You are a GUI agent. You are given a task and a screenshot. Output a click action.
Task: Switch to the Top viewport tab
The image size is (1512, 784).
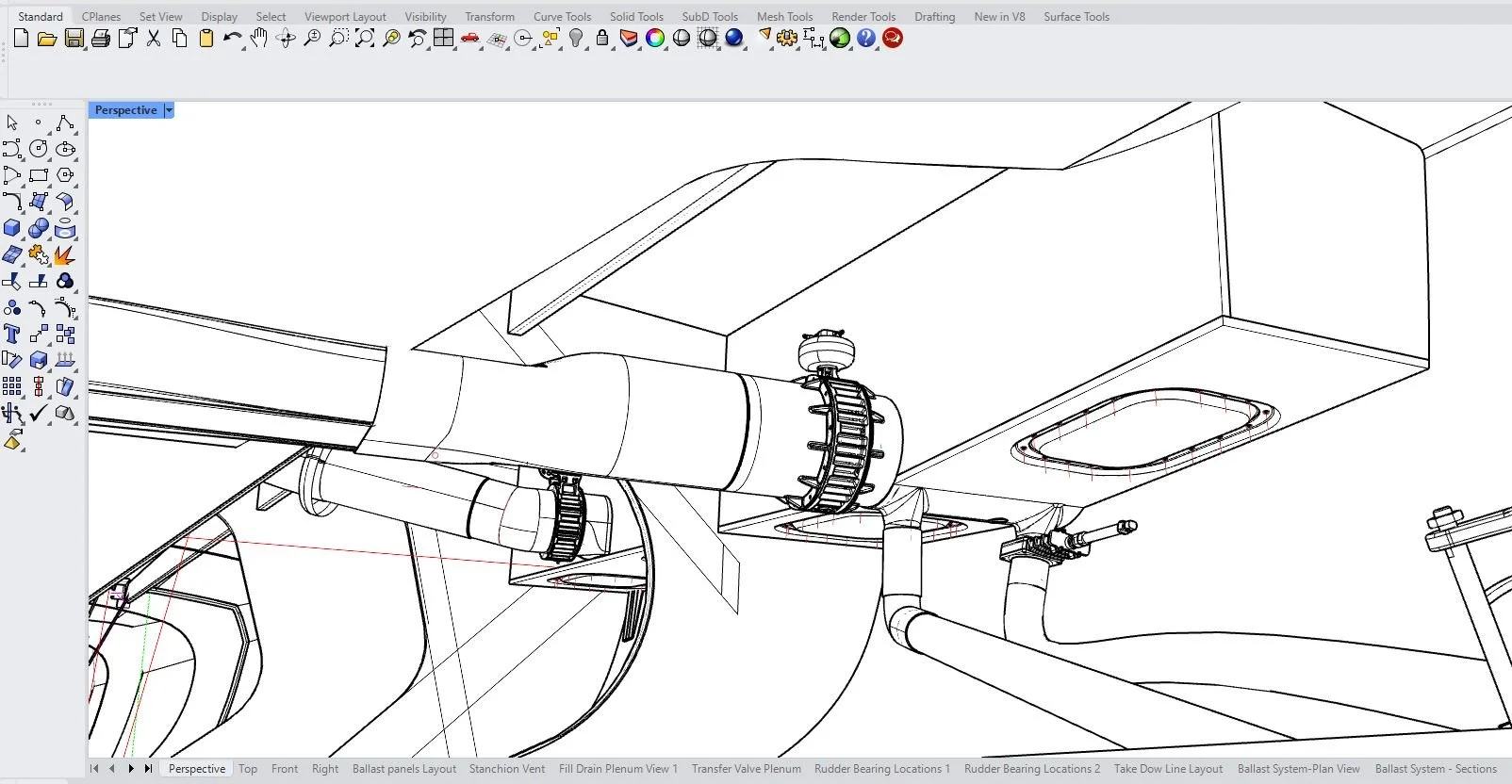point(248,769)
